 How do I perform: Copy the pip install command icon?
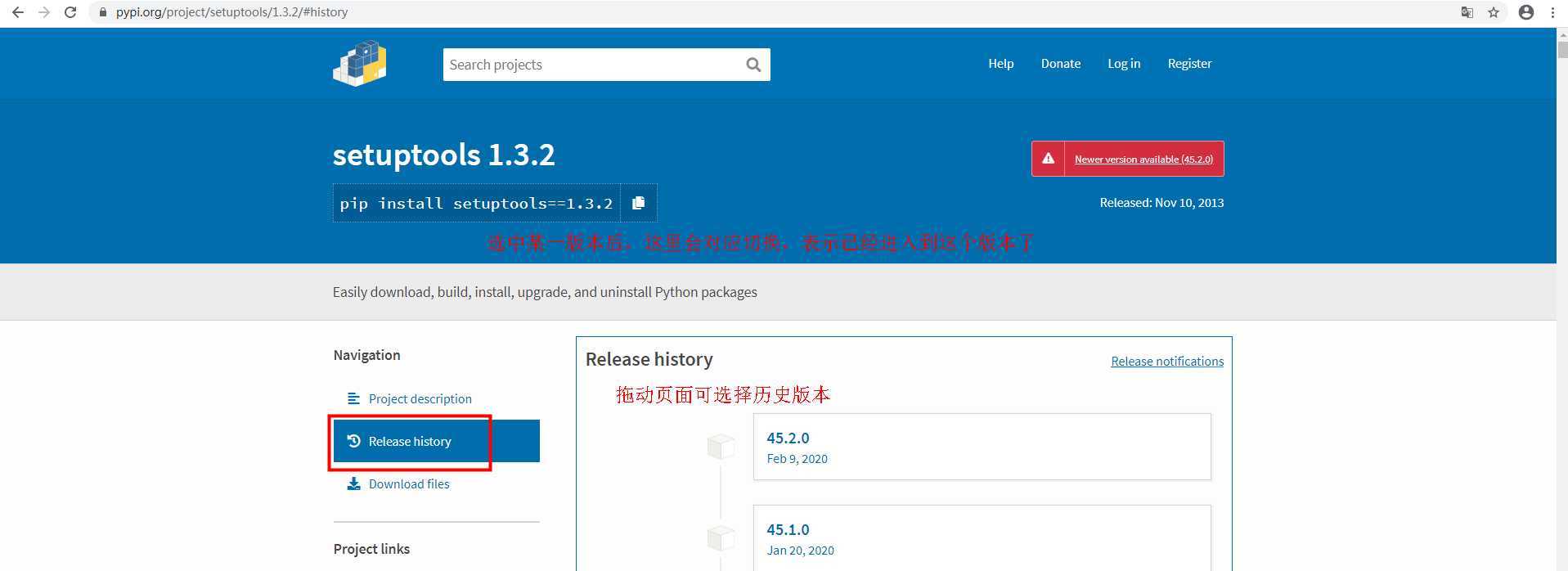coord(639,203)
